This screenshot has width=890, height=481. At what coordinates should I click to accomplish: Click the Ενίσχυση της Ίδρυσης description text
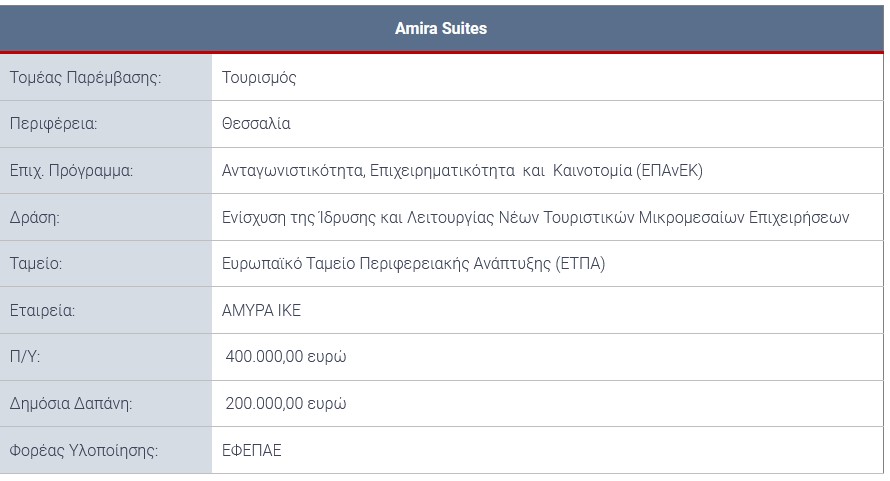click(x=535, y=217)
